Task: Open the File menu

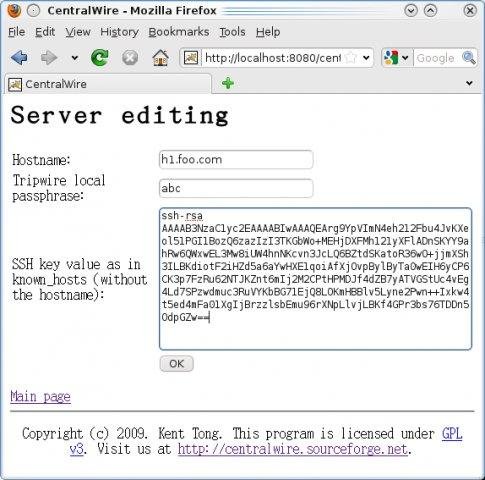Action: 17,32
